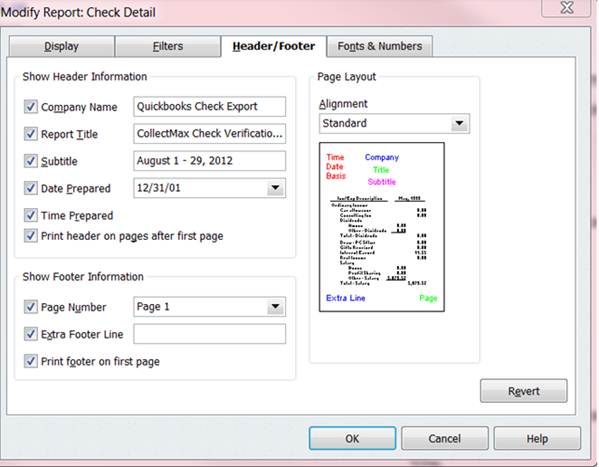Go to the Fonts & Numbers tab
Screen dimensions: 599x467
[x=380, y=46]
